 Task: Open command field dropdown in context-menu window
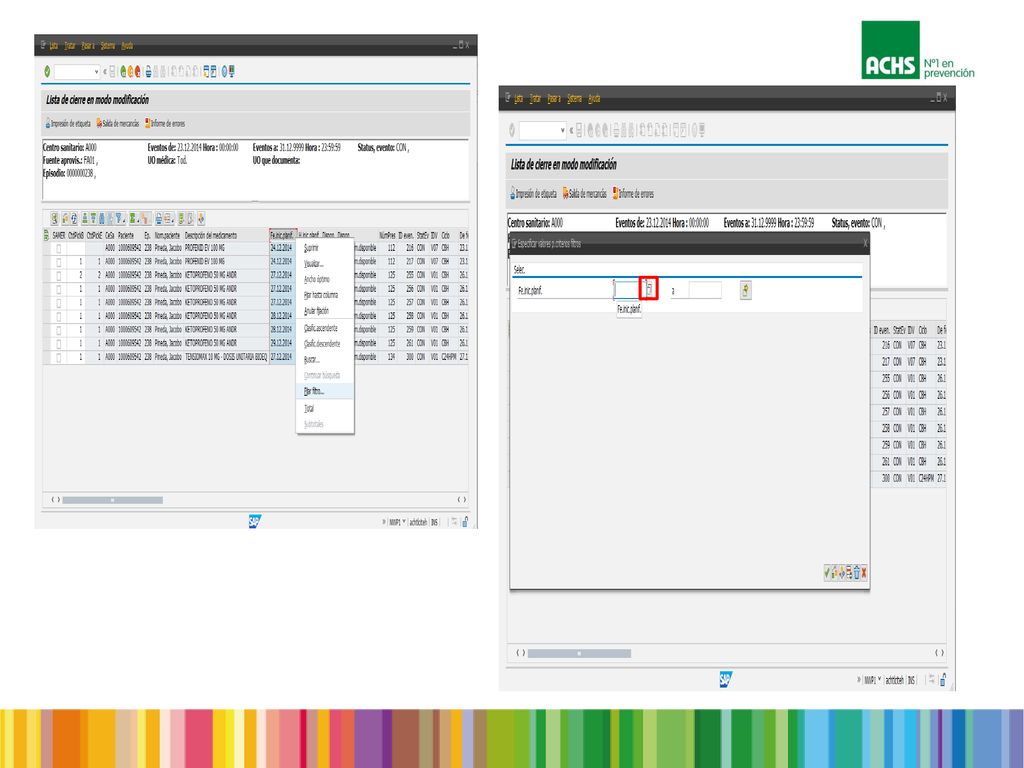[x=97, y=72]
